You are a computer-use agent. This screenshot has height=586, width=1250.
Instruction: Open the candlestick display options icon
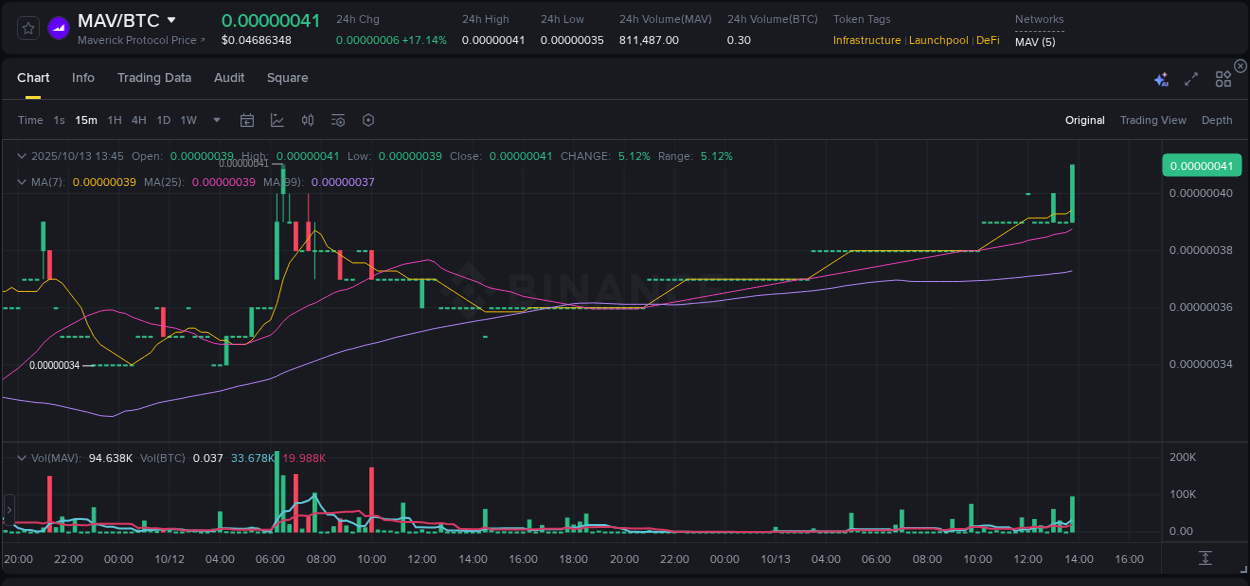pyautogui.click(x=307, y=120)
